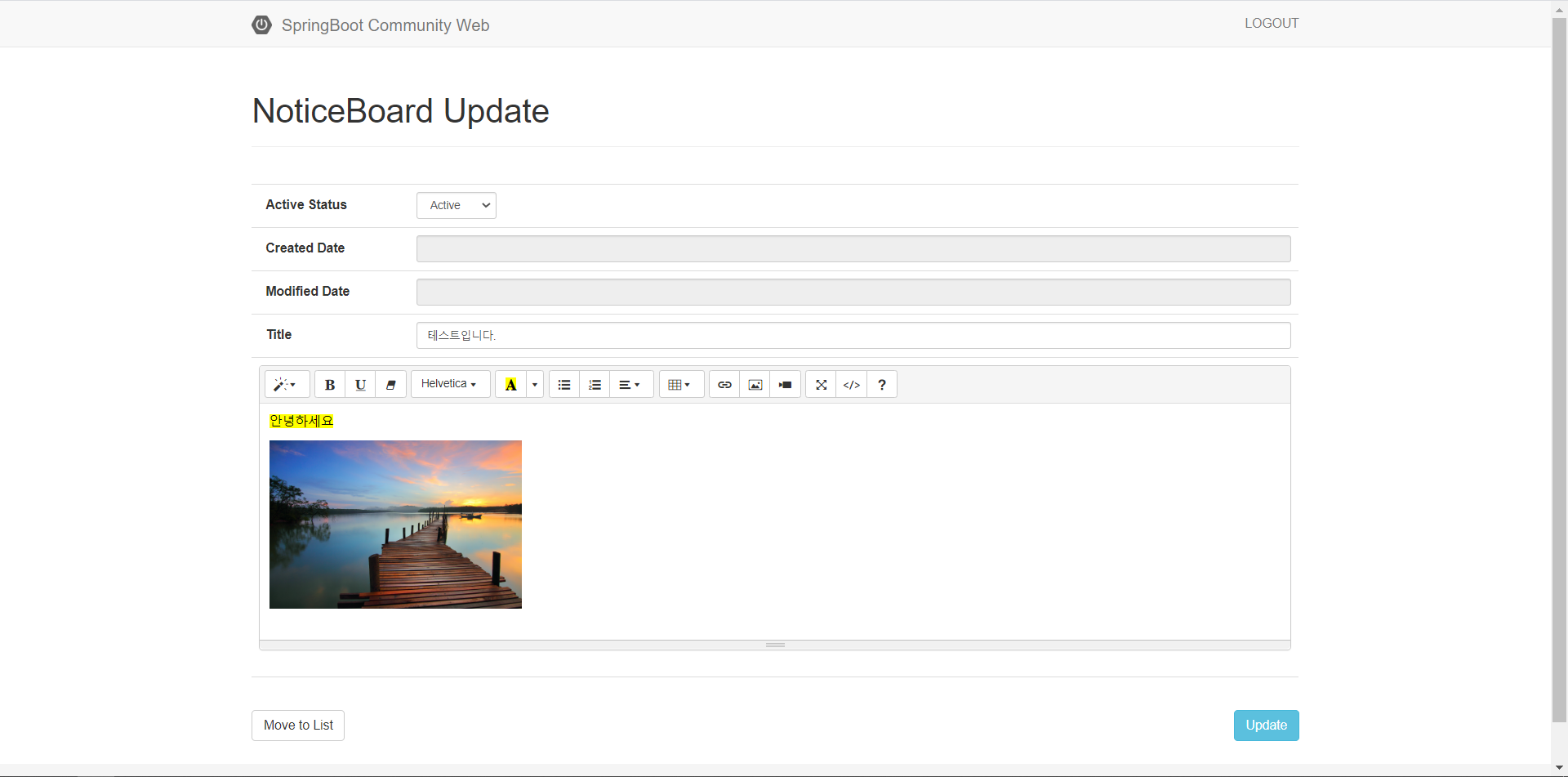The image size is (1568, 777).
Task: Click the insert picture icon
Action: click(x=755, y=385)
